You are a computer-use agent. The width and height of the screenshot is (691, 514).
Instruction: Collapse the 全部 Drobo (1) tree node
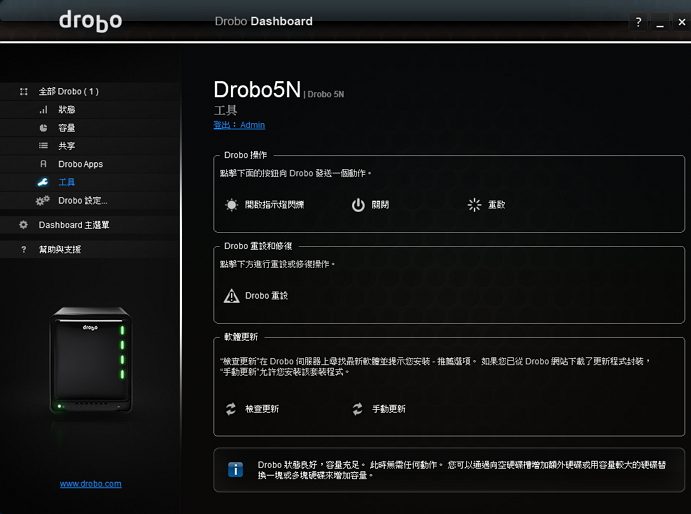(x=24, y=91)
